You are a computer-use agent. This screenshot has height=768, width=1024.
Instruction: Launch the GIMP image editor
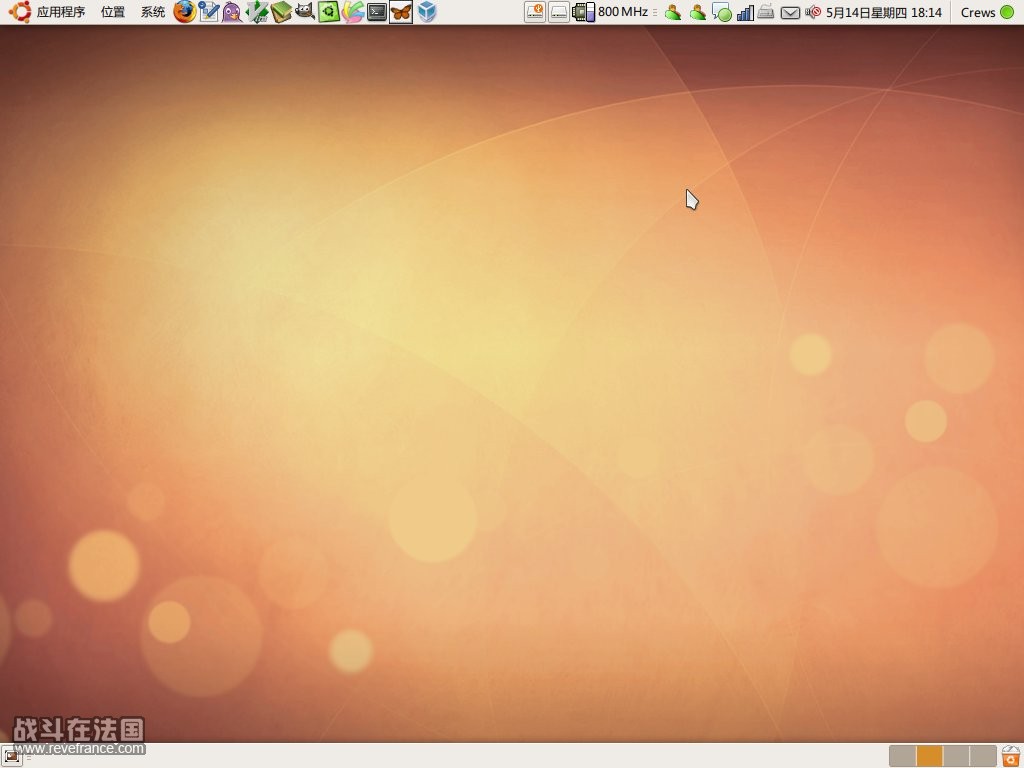(x=305, y=11)
